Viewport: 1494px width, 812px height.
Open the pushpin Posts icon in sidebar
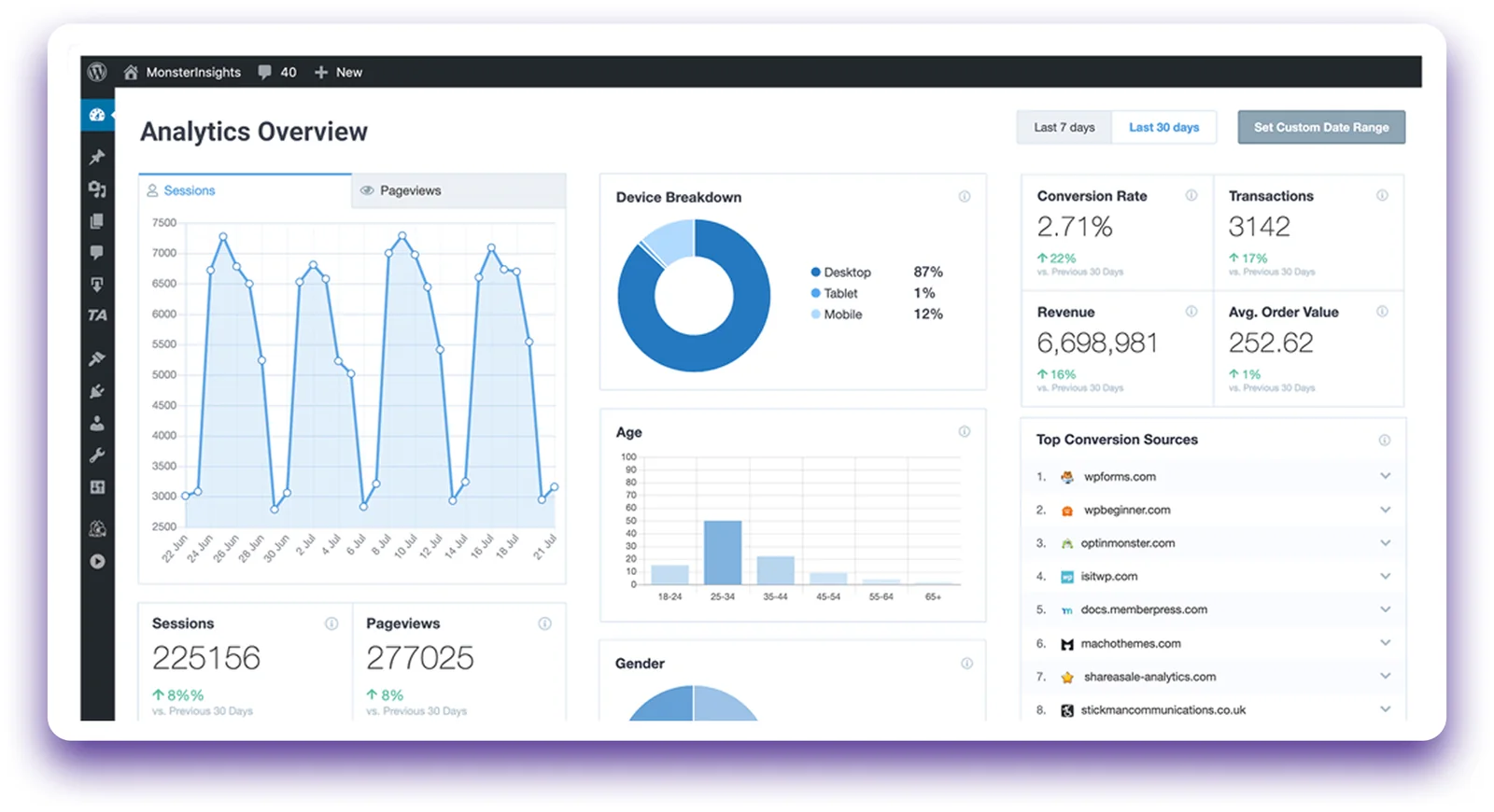pos(97,157)
